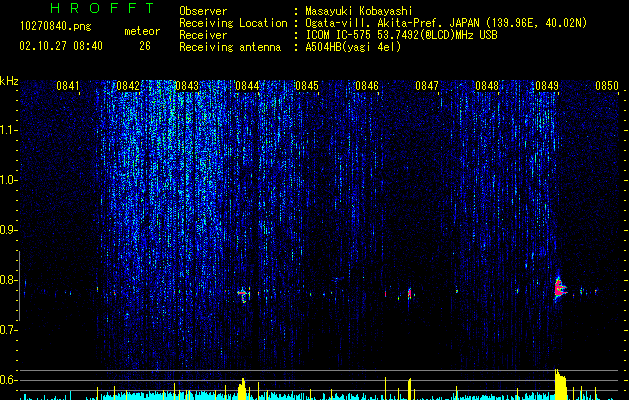Click the 1.1 kHz axis label
629x400 pixels.
[7, 130]
